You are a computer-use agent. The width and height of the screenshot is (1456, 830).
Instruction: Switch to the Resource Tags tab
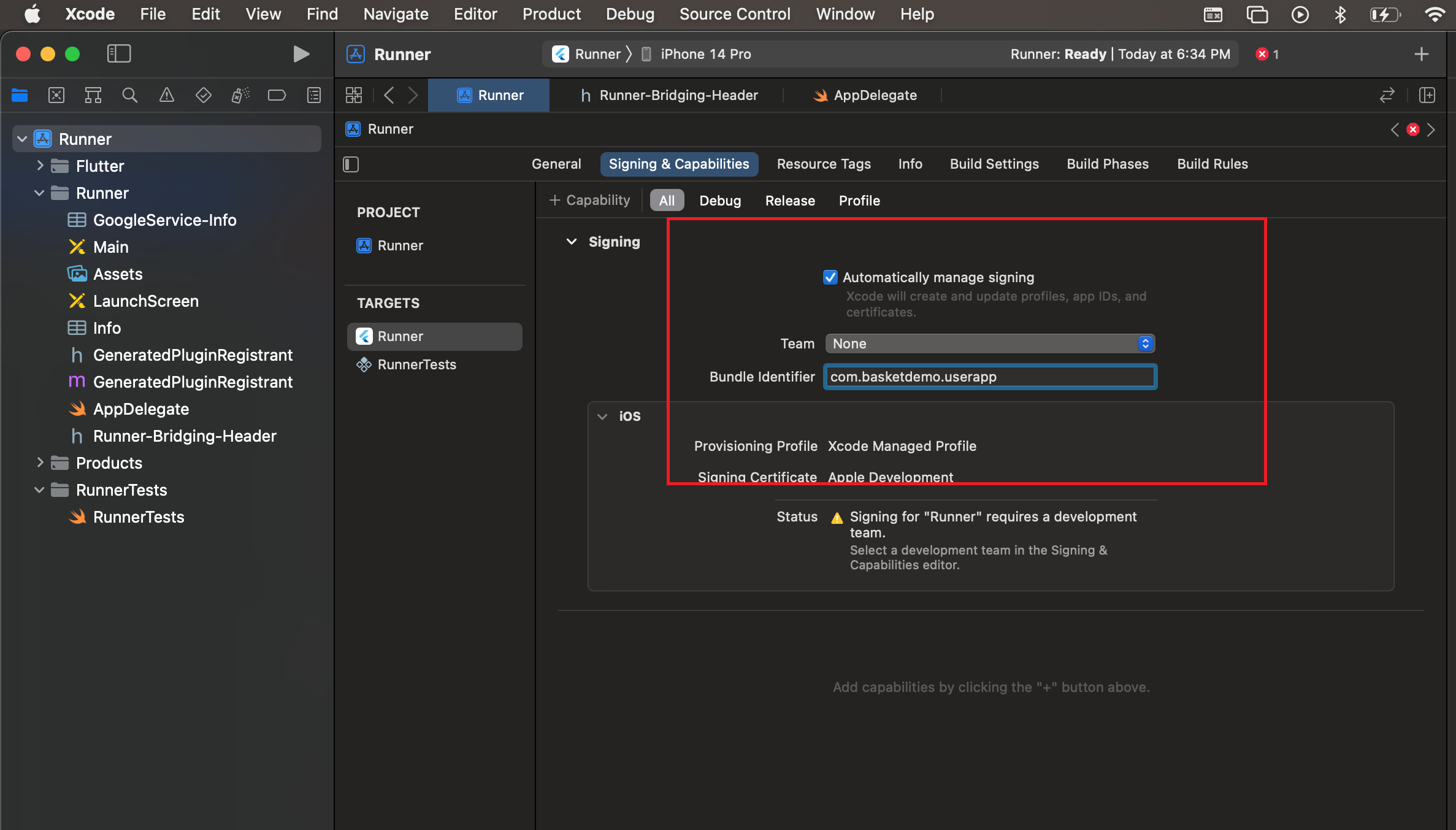(x=824, y=164)
